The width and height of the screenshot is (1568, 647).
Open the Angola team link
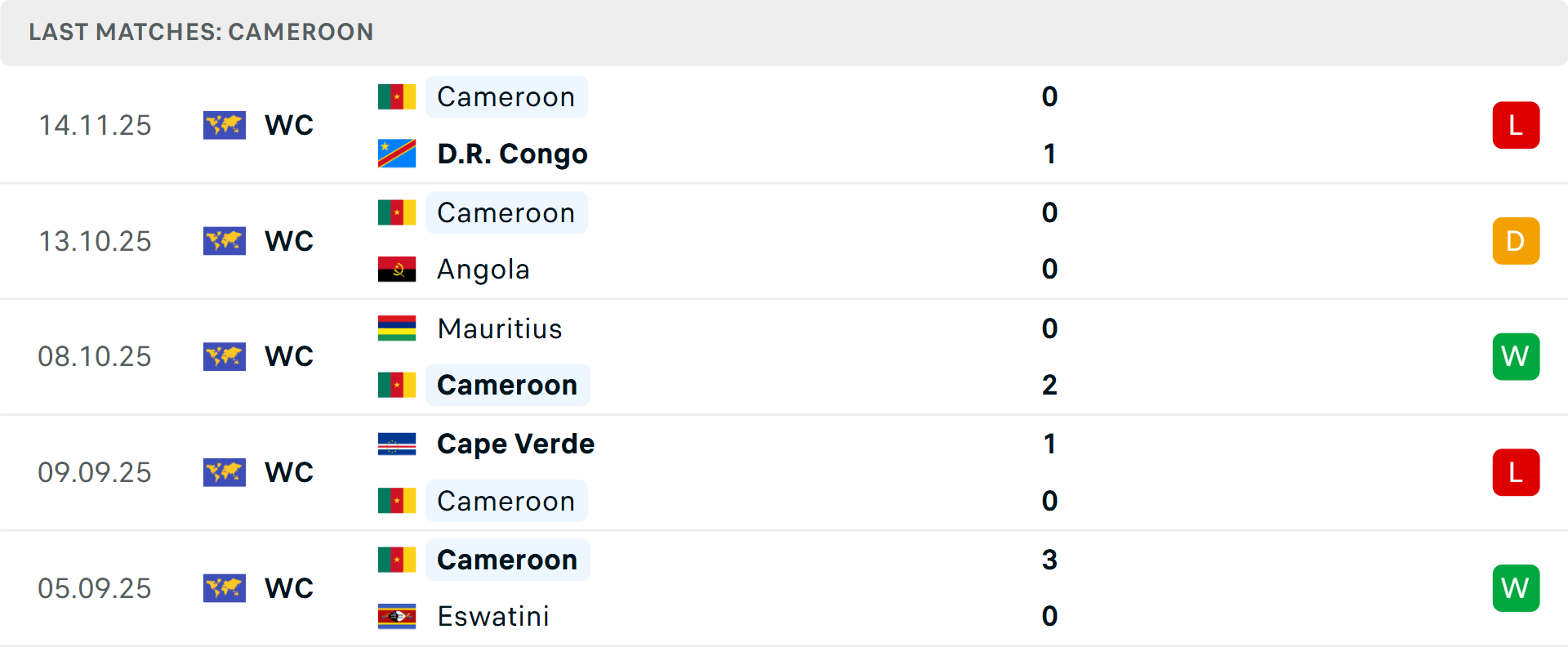pos(483,270)
